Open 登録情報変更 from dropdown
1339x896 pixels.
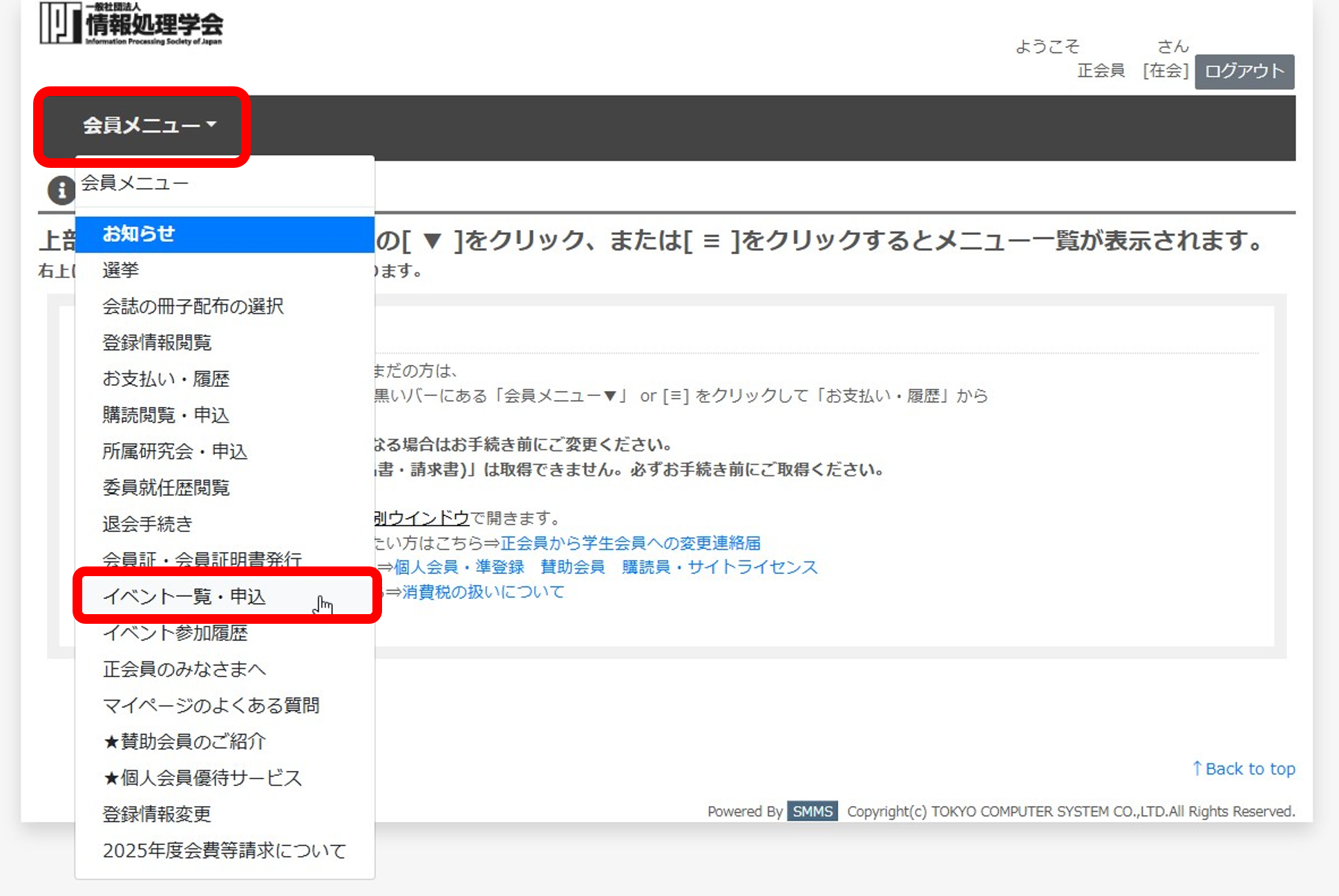coord(157,814)
